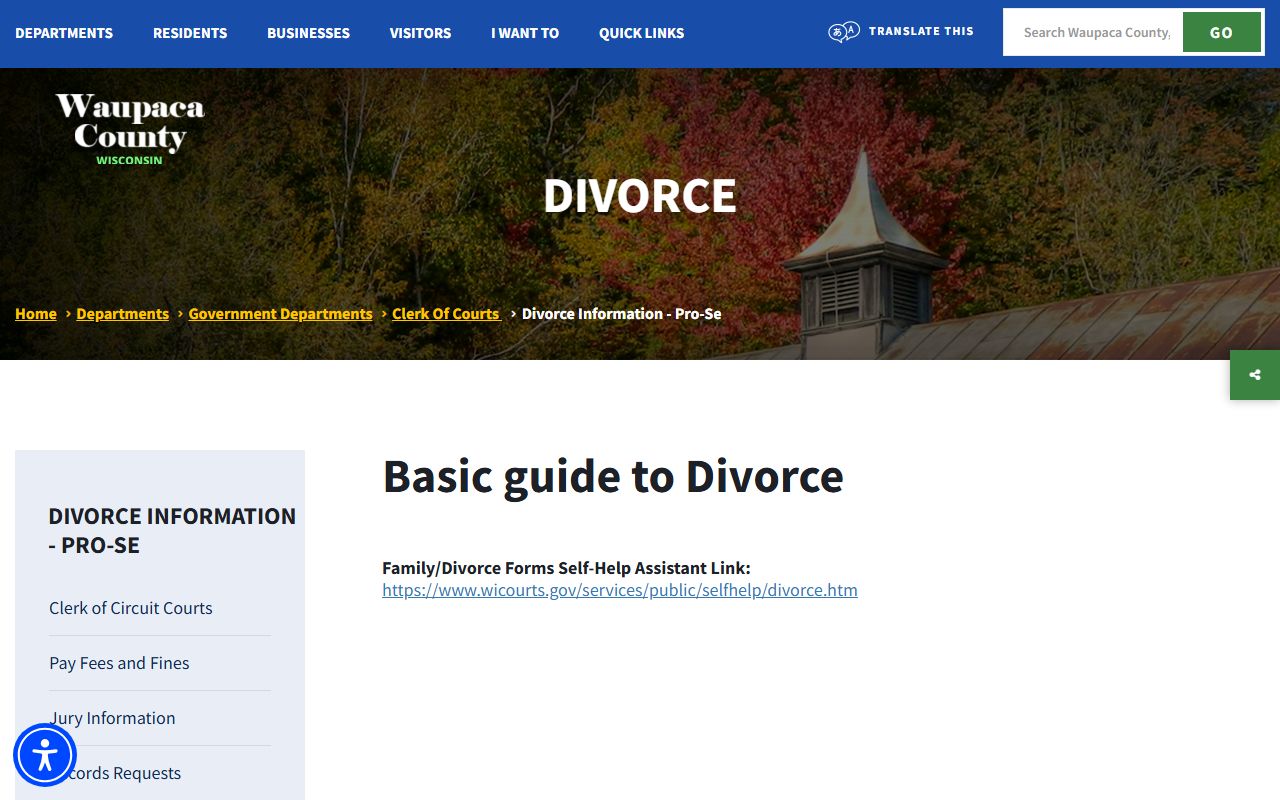Open the I Want To menu

click(525, 33)
